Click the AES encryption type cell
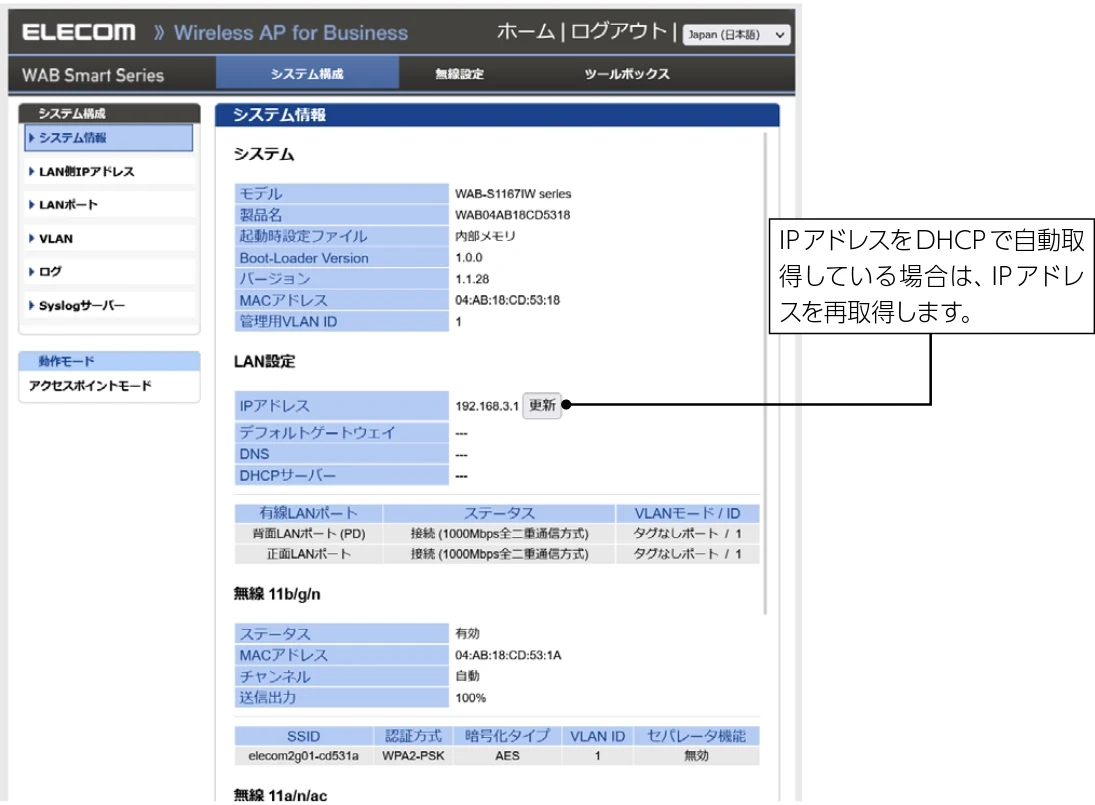Screen dimensions: 1095x805 (x=507, y=755)
